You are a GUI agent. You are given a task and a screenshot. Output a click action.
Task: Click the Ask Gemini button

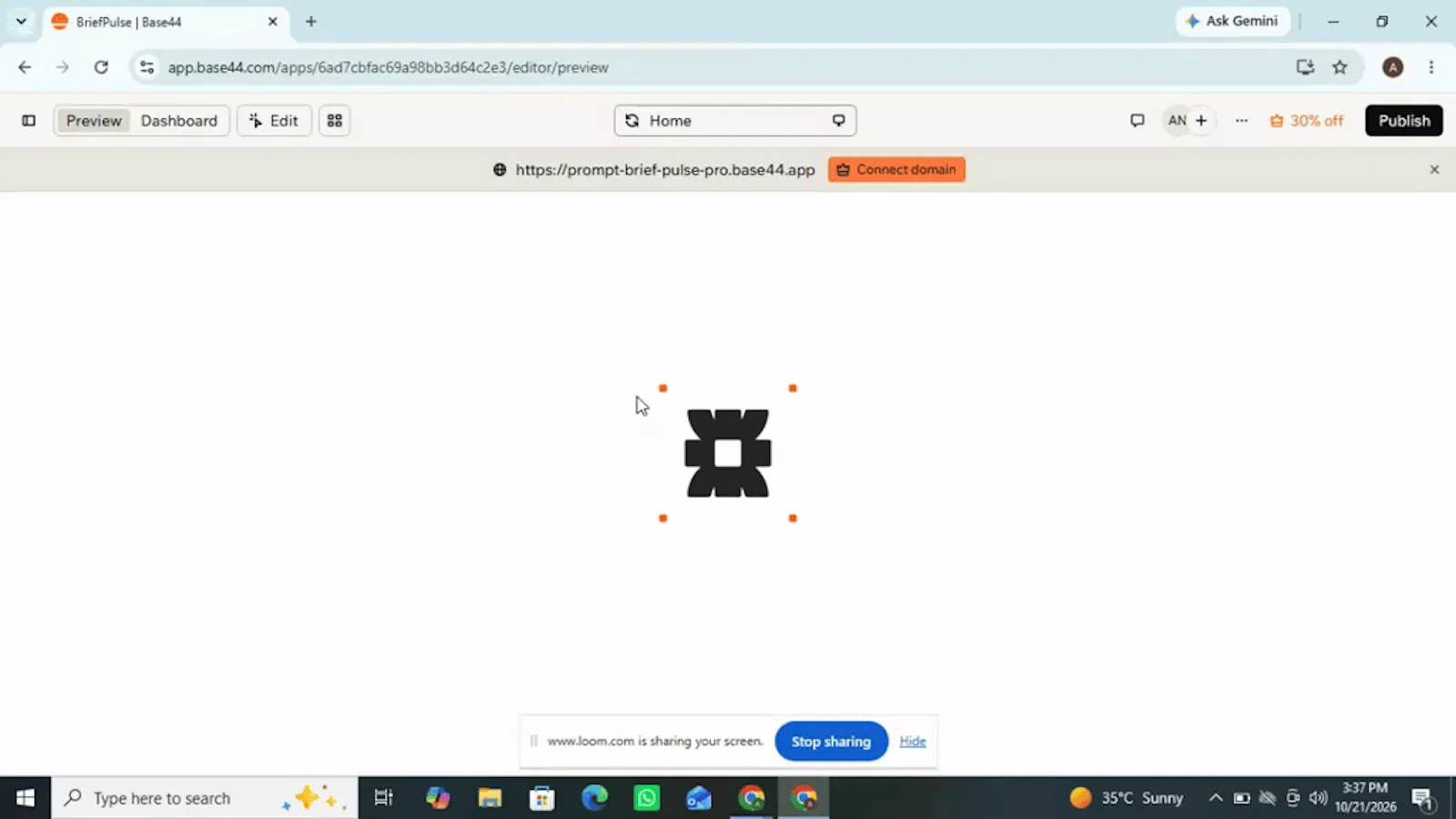1233,21
